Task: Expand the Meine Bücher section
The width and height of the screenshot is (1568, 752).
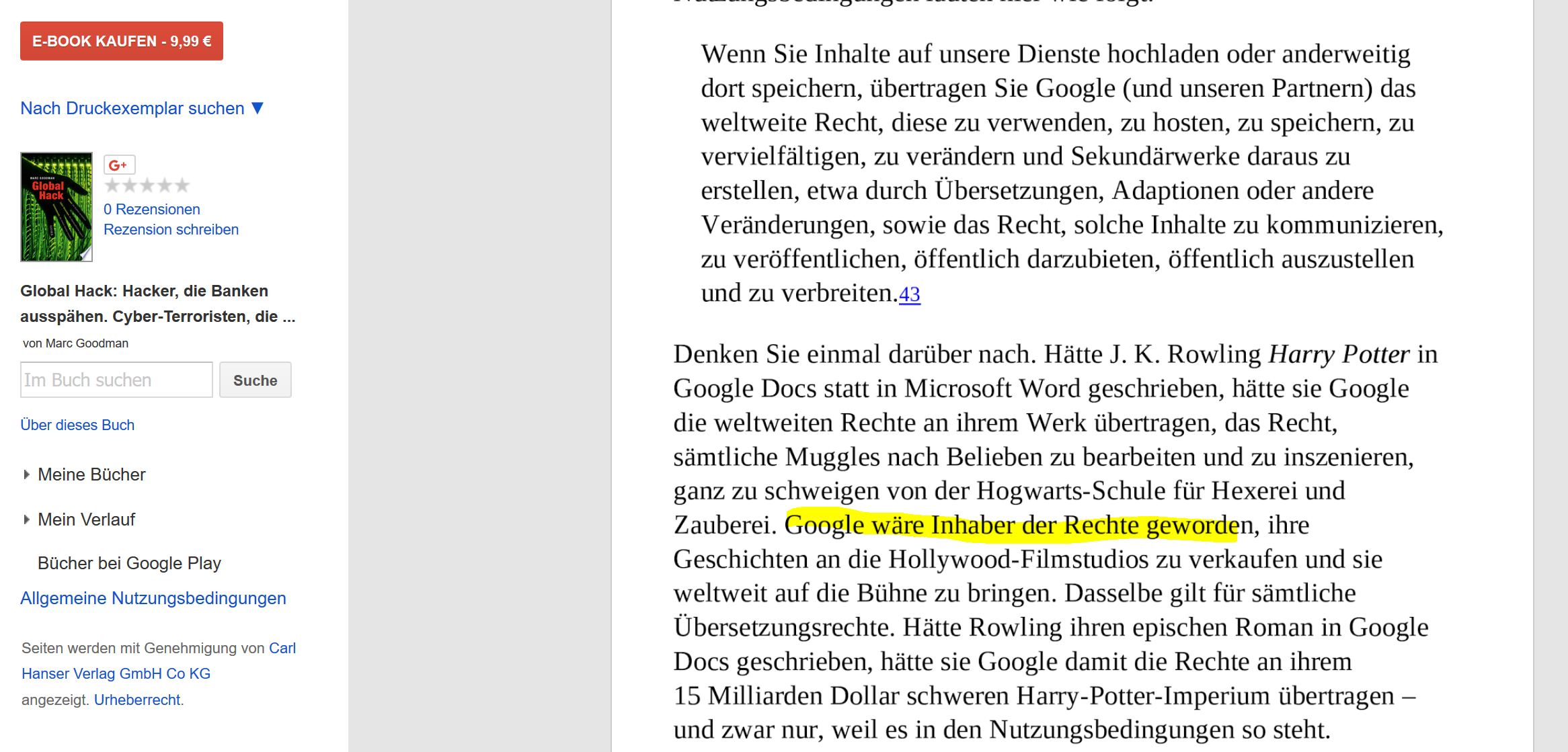Action: (85, 474)
